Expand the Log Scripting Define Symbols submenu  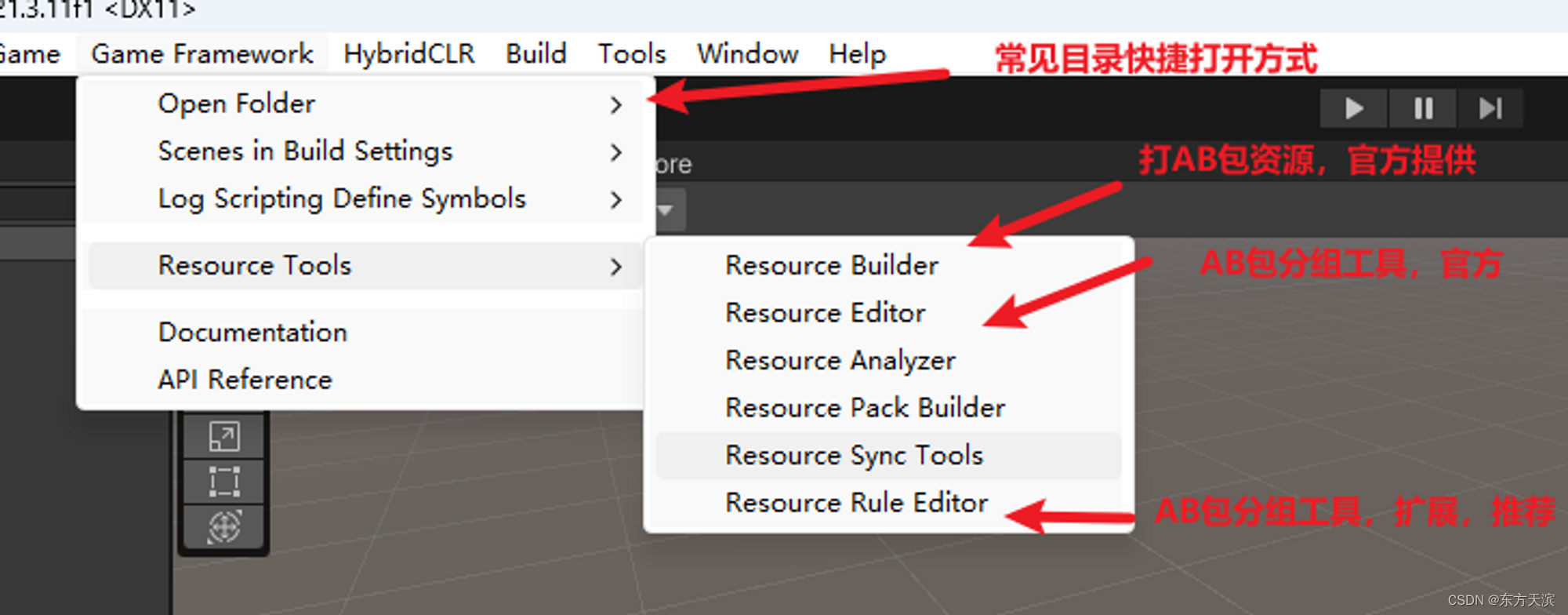pos(616,200)
